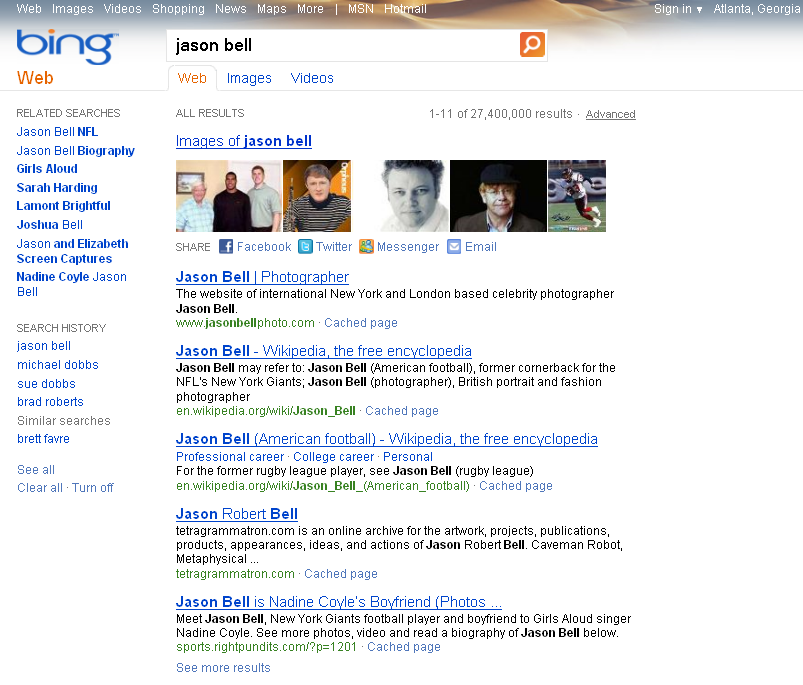The width and height of the screenshot is (803, 685).
Task: Open thumbnail of man in striped shirt
Action: pos(317,196)
